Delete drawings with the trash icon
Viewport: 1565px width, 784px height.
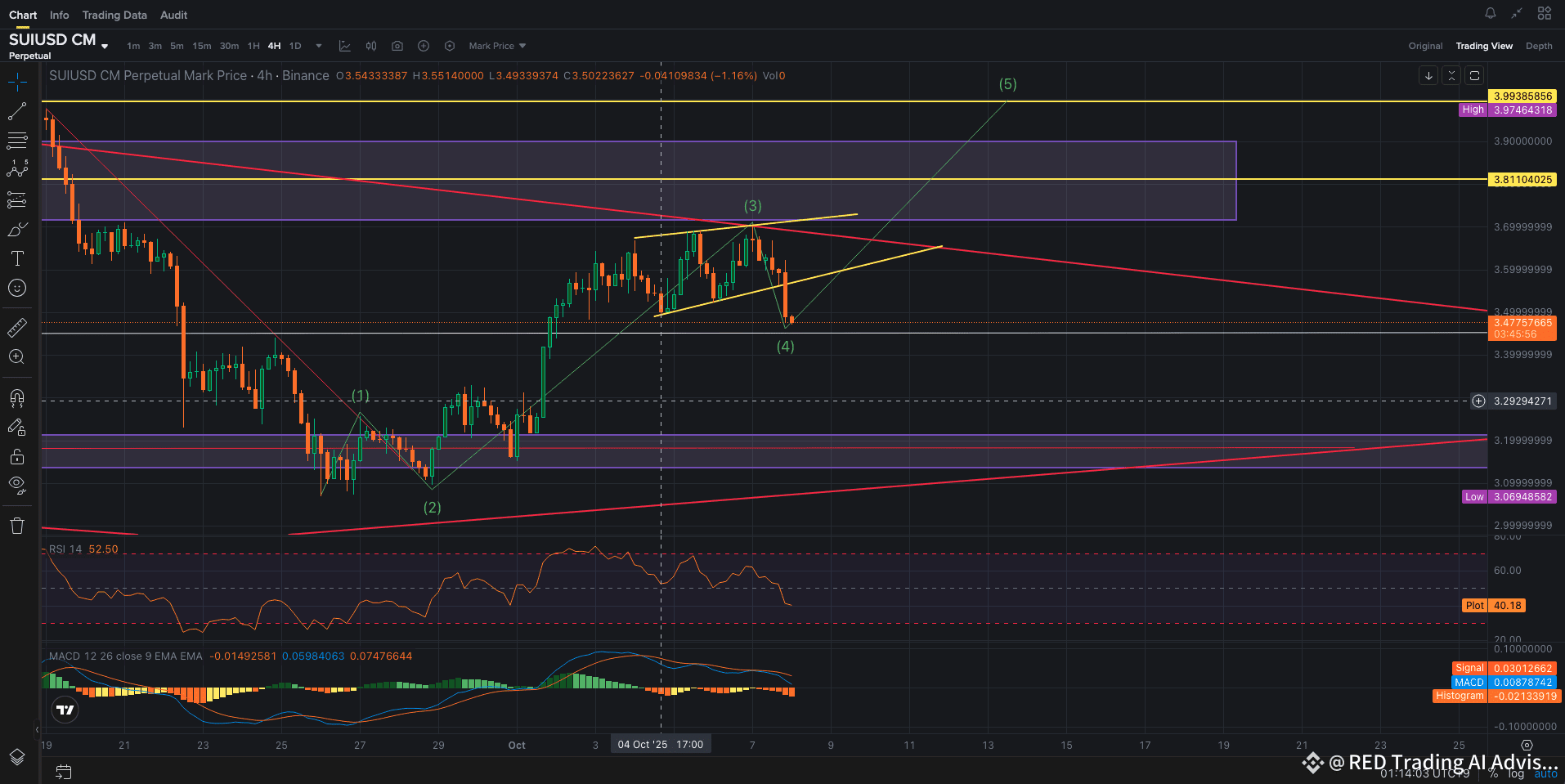point(17,526)
